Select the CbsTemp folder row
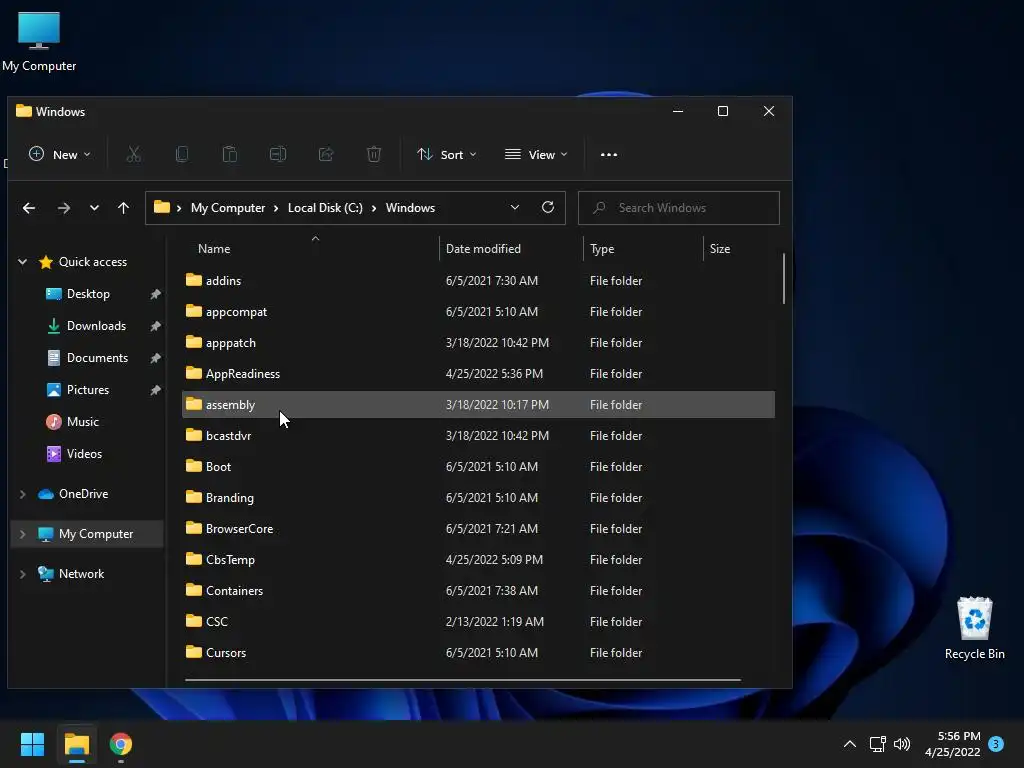Screen dimensions: 1024x768 coord(478,560)
